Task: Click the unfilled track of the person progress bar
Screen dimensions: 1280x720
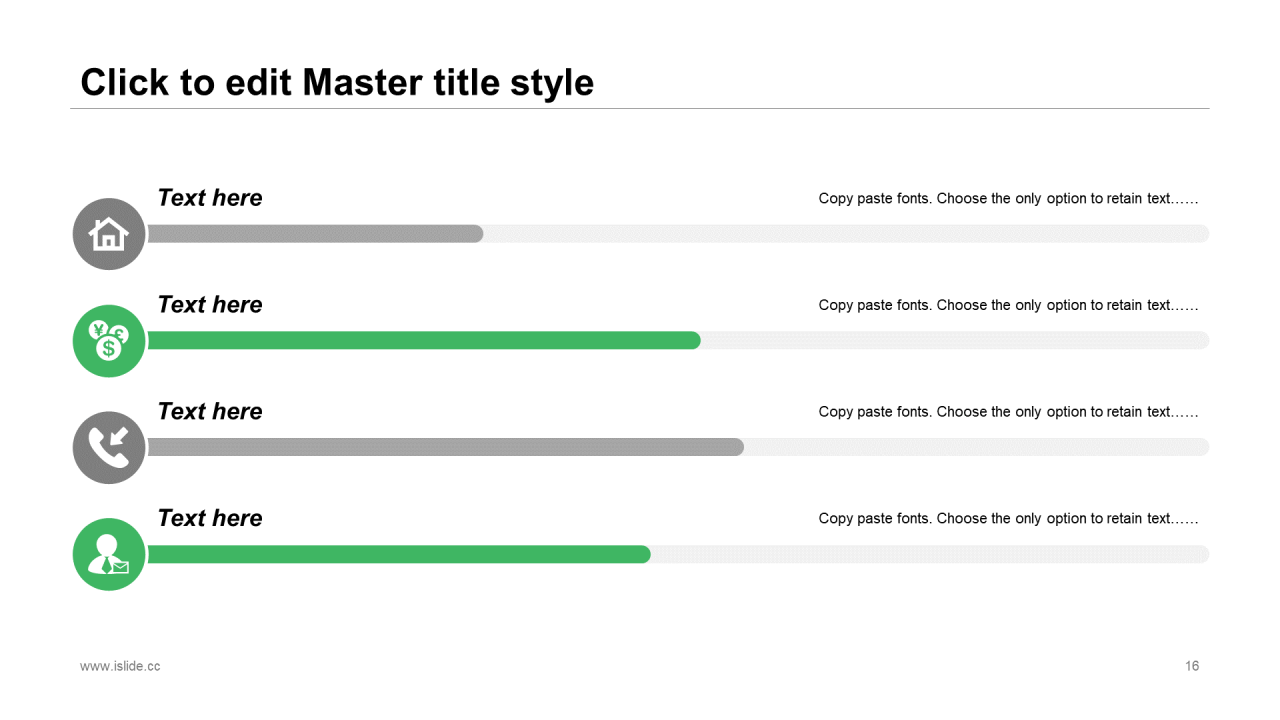Action: (930, 554)
